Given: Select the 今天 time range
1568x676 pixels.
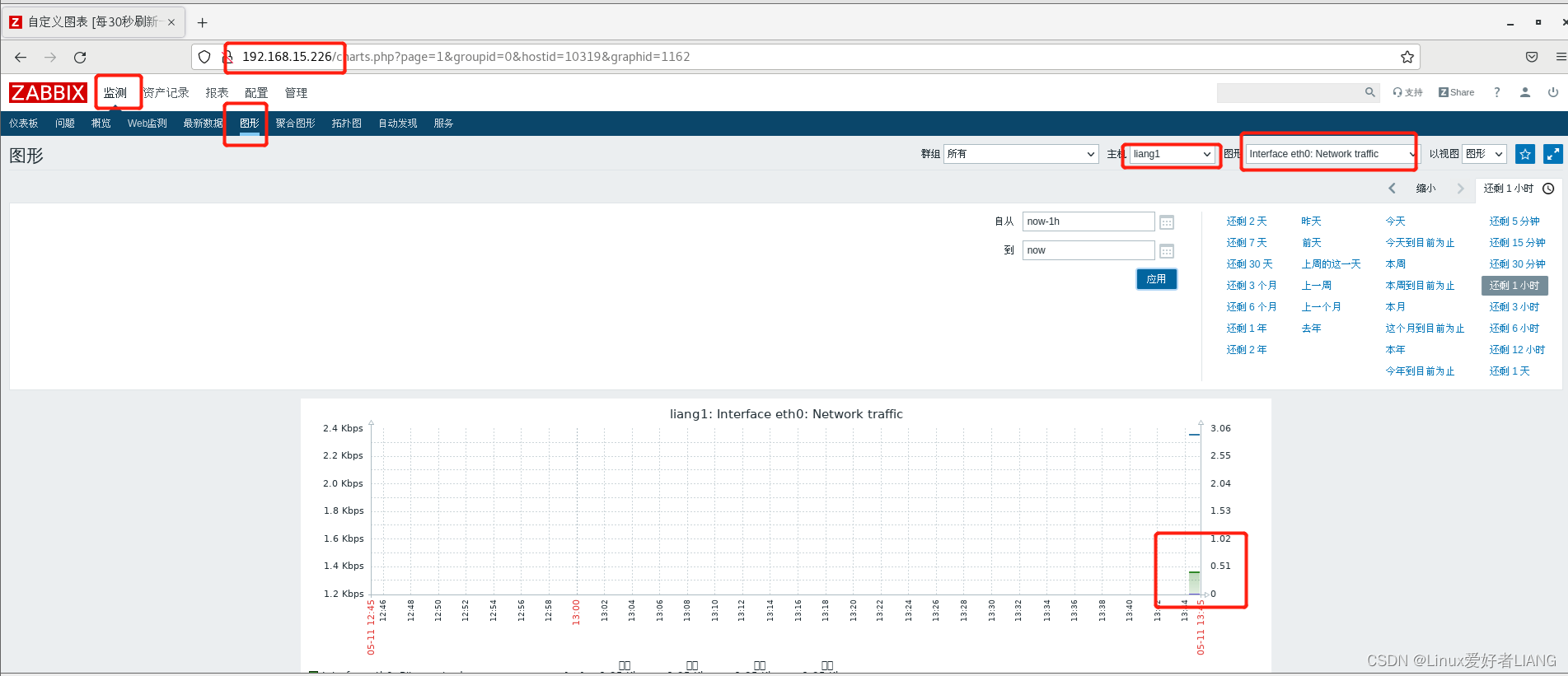Looking at the screenshot, I should (x=1396, y=221).
